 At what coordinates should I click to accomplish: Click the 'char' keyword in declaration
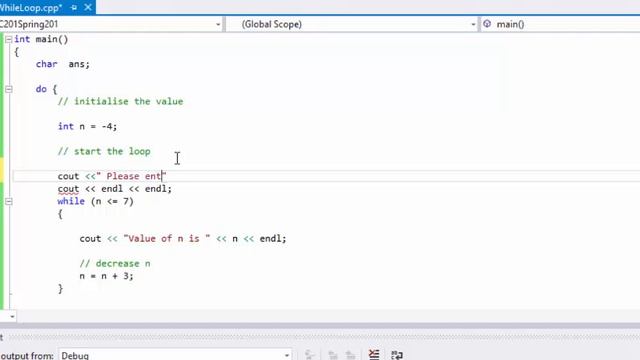(x=46, y=64)
